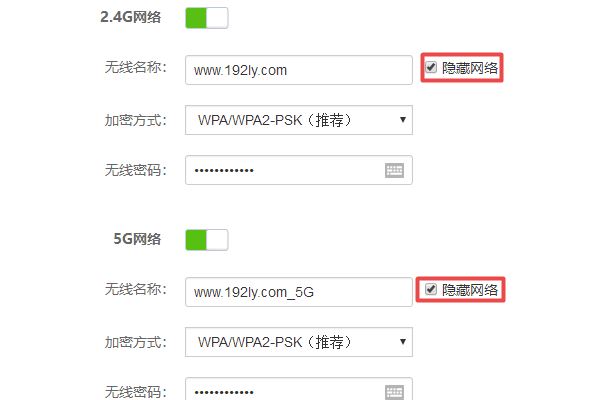Image resolution: width=600 pixels, height=400 pixels.
Task: Toggle the 2.4G网络 switch off
Action: [207, 18]
